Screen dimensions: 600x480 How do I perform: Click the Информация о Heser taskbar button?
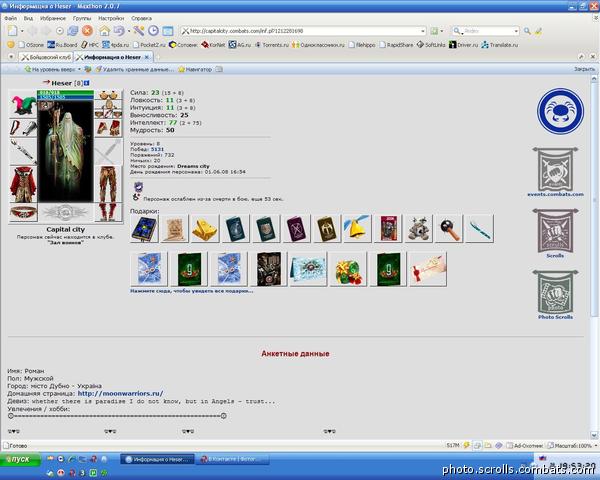[x=157, y=459]
